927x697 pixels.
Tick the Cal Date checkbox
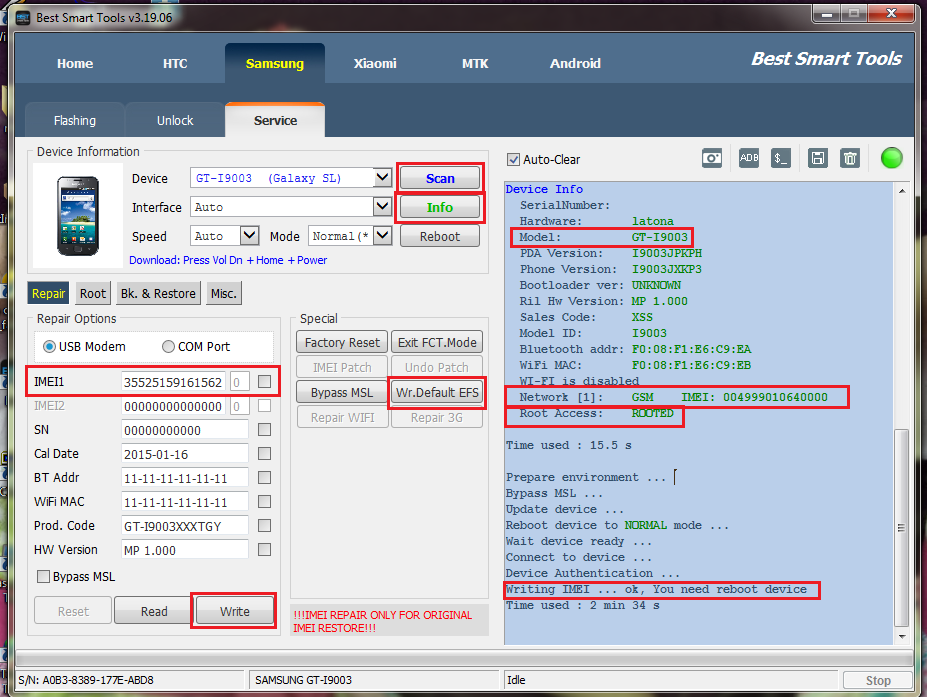coord(264,453)
